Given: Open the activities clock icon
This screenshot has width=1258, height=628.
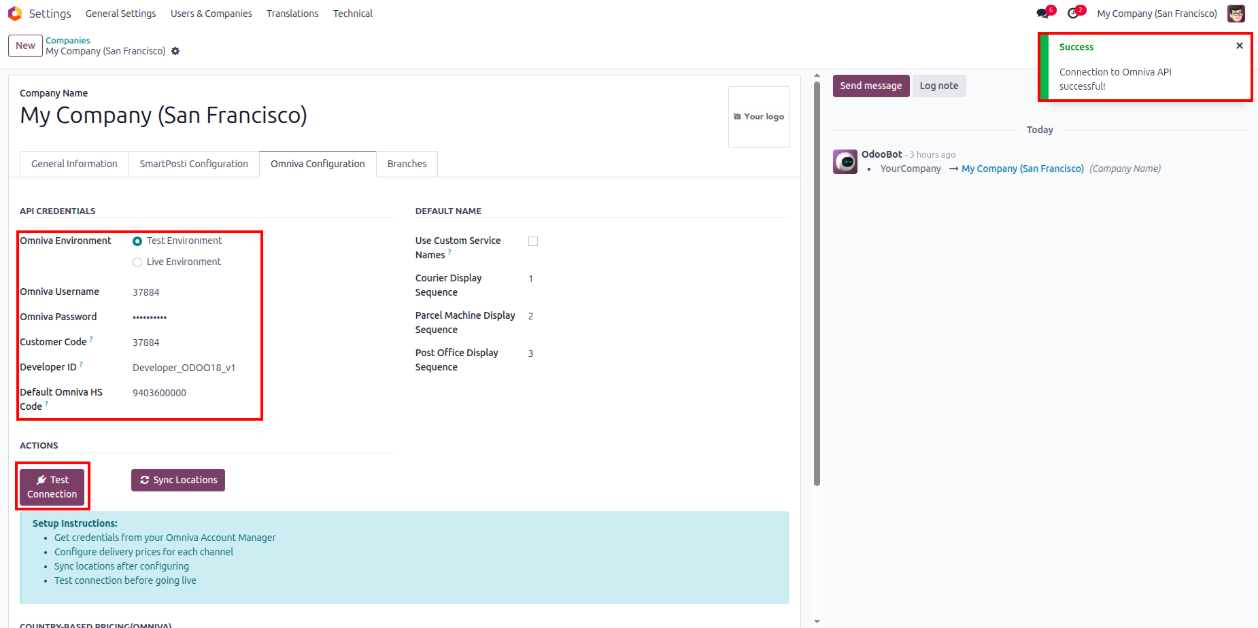Looking at the screenshot, I should point(1073,14).
